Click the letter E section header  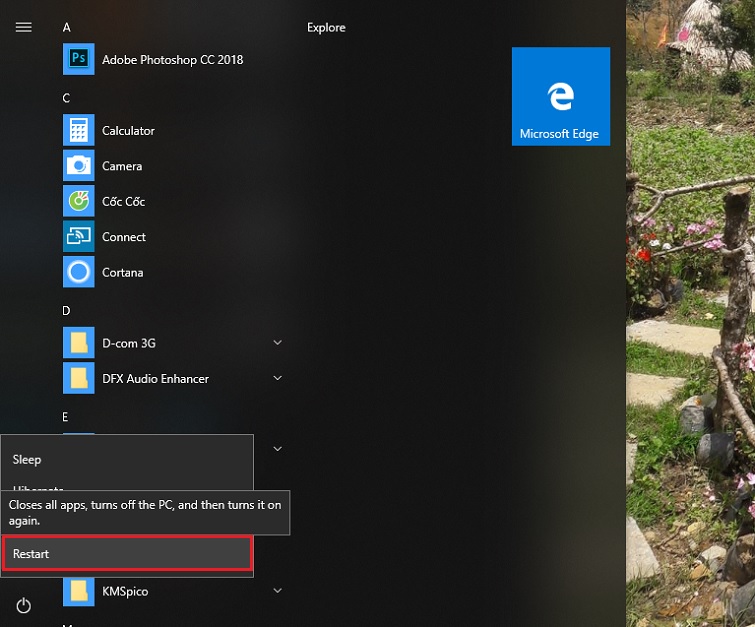coord(66,417)
